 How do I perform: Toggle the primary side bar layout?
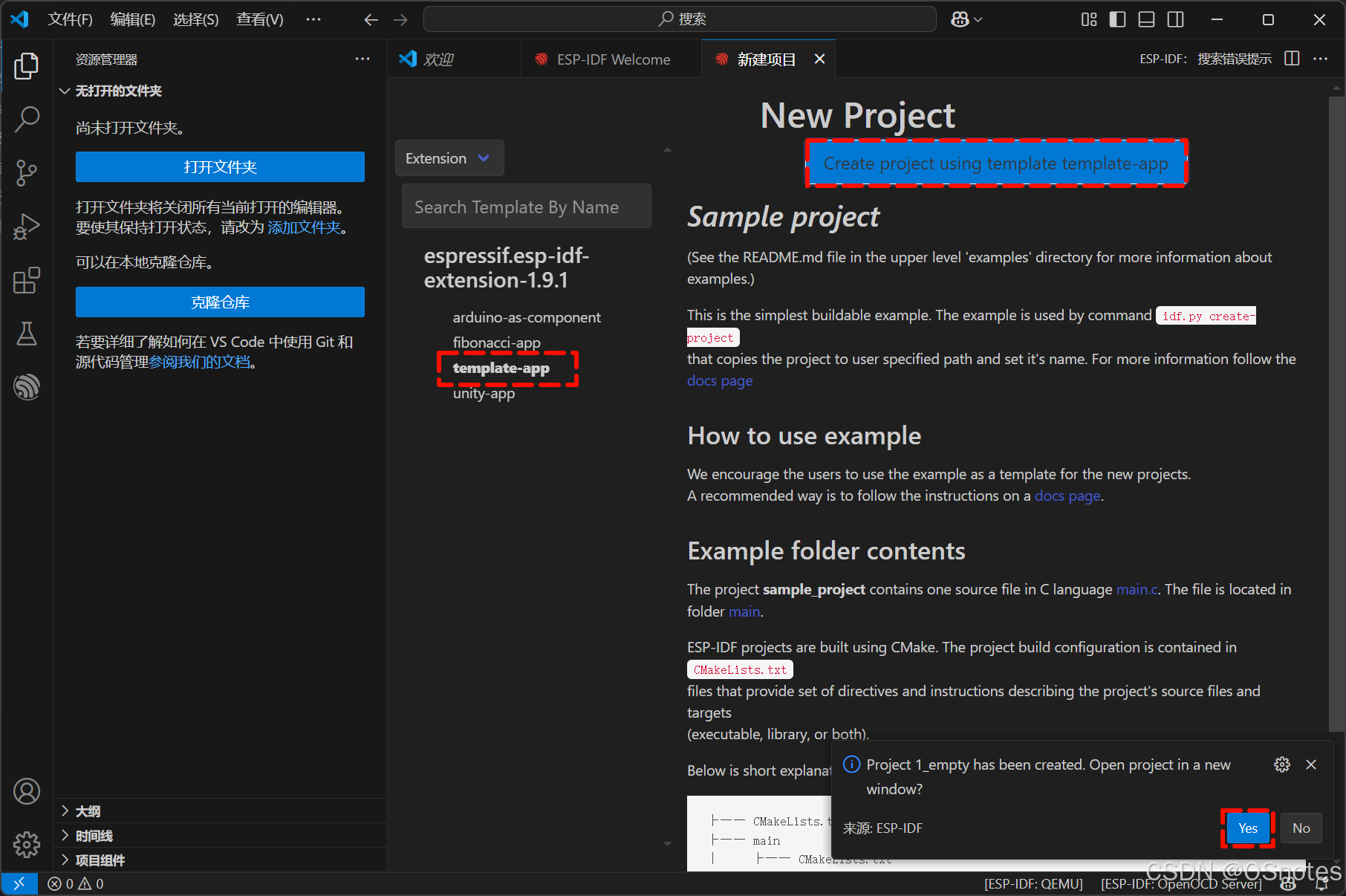pyautogui.click(x=1117, y=19)
